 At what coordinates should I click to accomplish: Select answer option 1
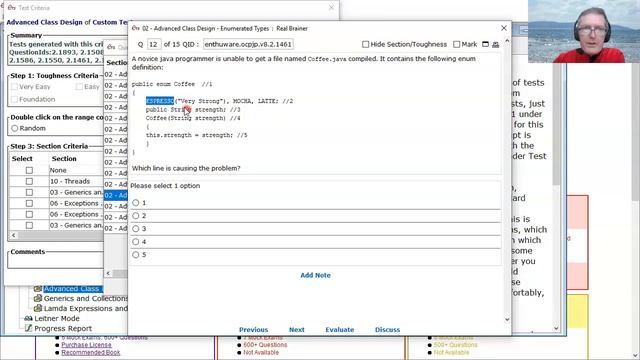coord(136,203)
